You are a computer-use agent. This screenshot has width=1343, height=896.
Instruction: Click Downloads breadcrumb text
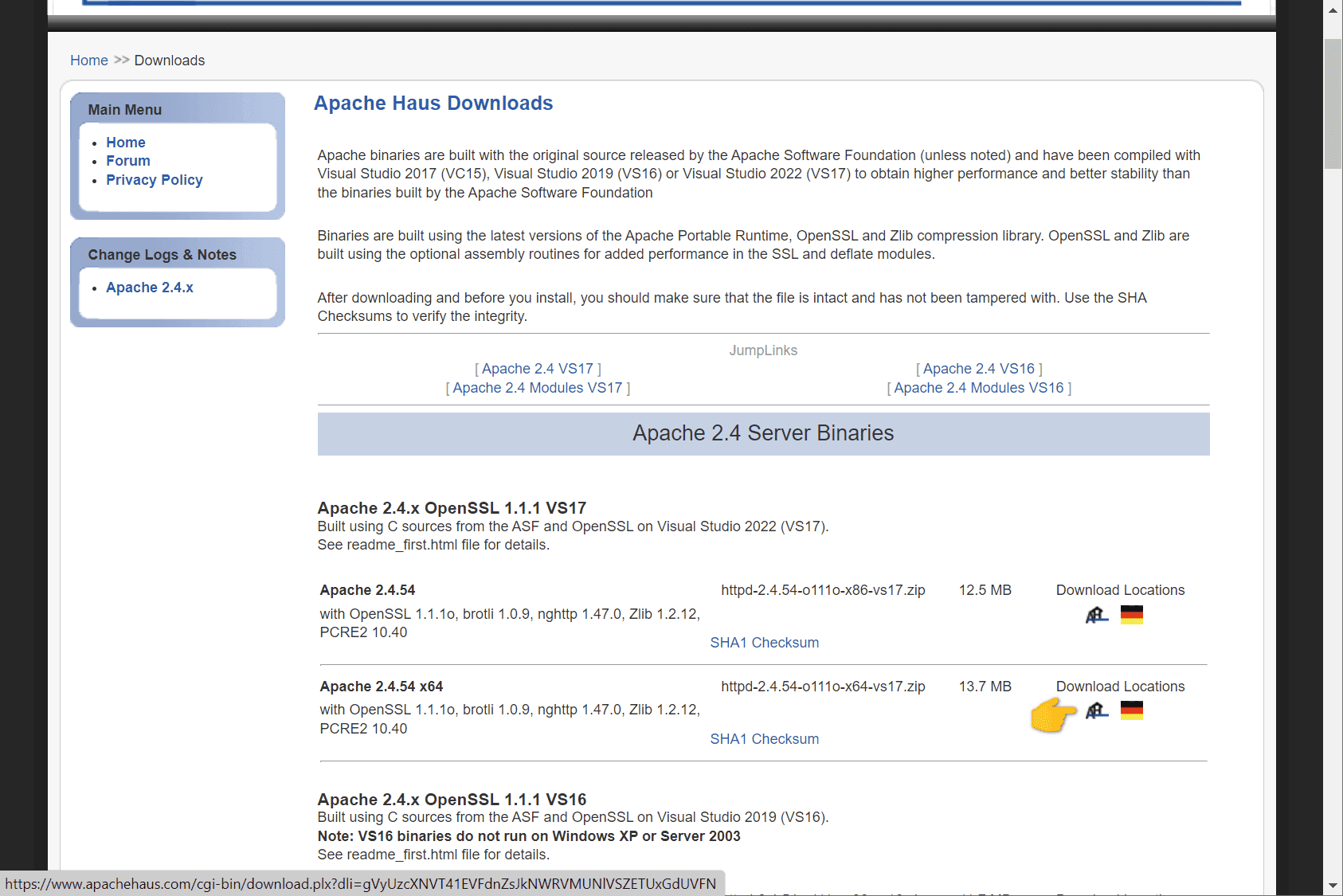170,61
